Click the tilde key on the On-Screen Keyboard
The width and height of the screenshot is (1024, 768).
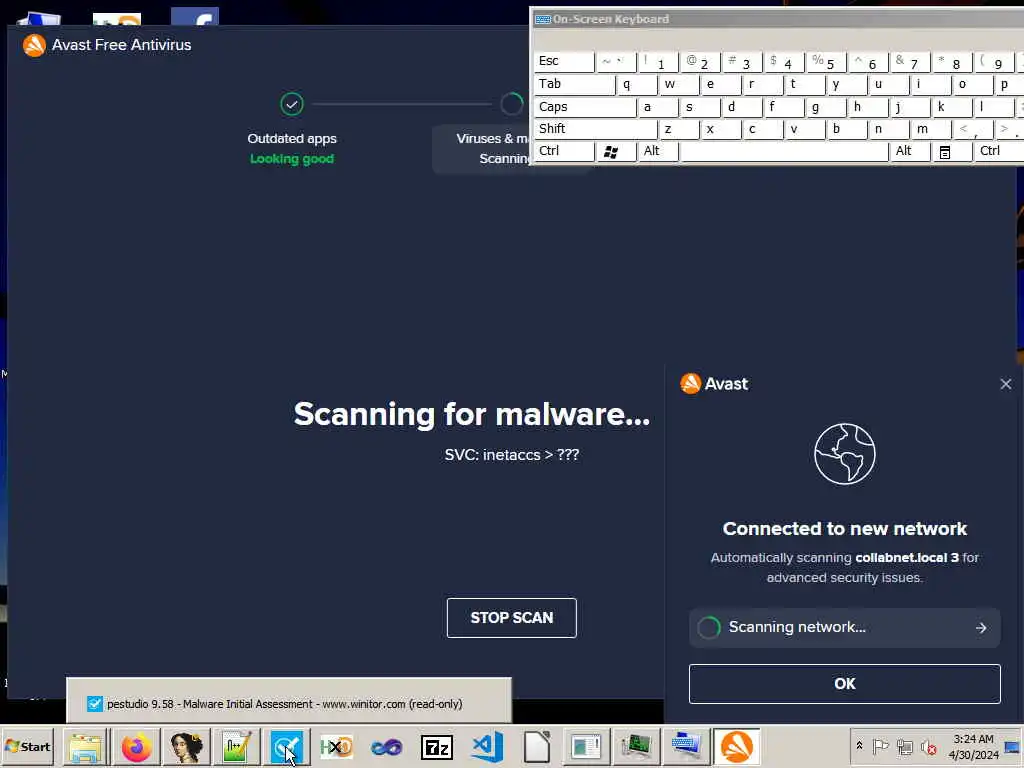[x=616, y=61]
